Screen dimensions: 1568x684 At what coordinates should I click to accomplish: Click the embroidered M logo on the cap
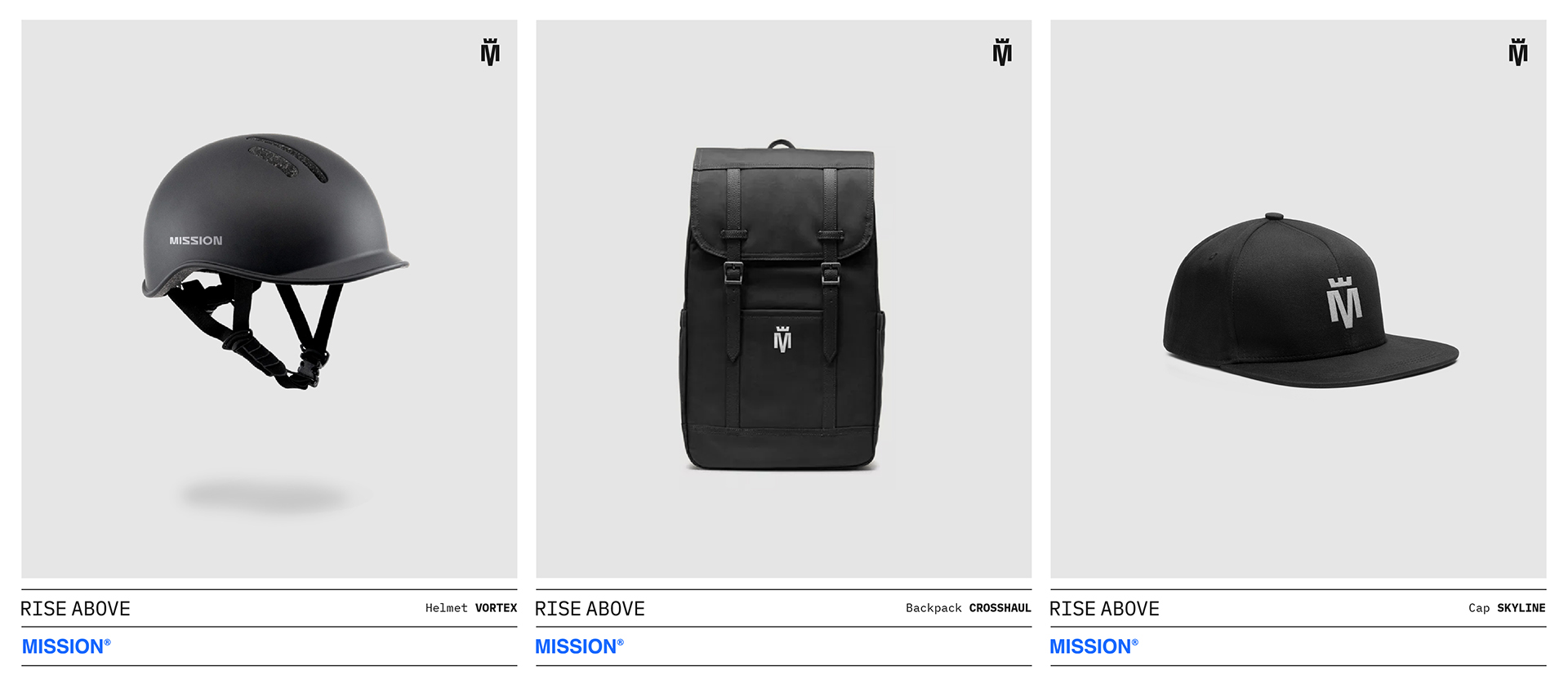1344,302
